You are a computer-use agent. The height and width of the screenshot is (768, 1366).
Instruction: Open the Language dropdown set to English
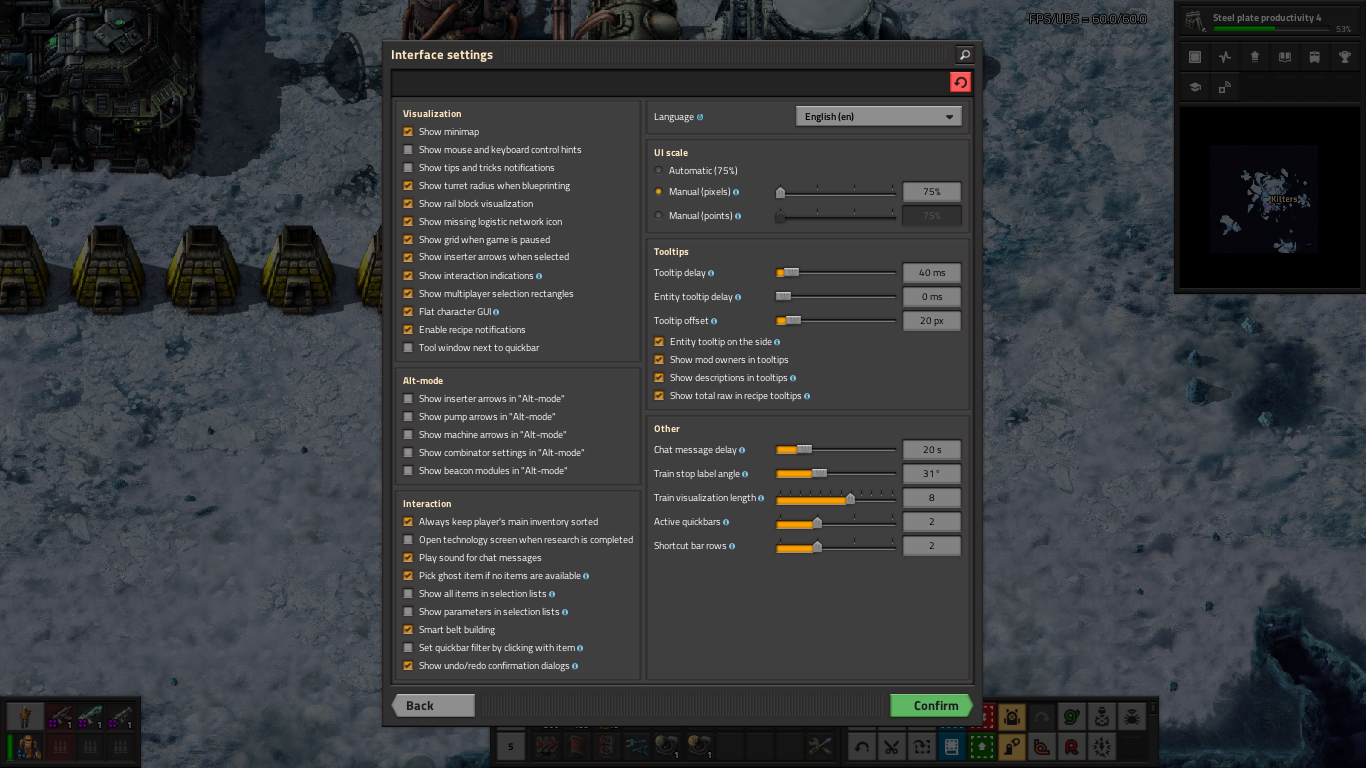(x=878, y=117)
